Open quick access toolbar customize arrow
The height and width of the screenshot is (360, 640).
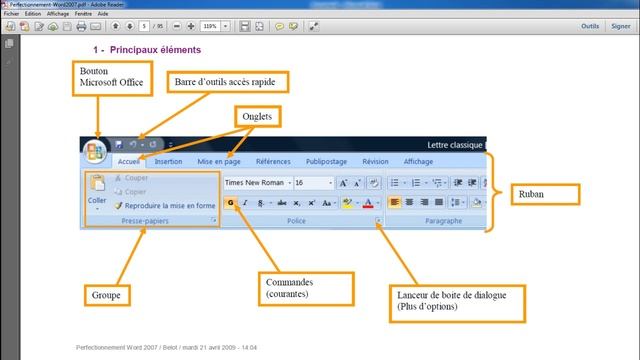(171, 144)
